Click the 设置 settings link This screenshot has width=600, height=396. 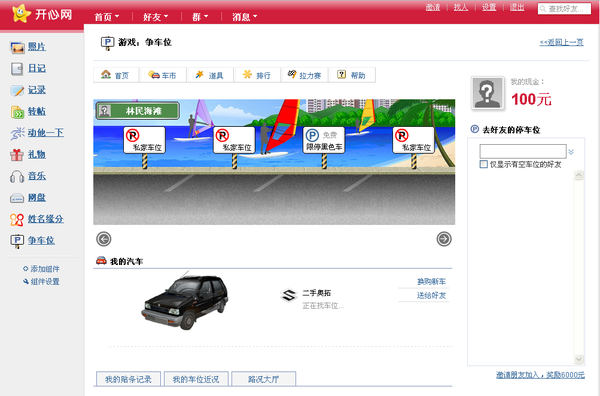coord(489,7)
